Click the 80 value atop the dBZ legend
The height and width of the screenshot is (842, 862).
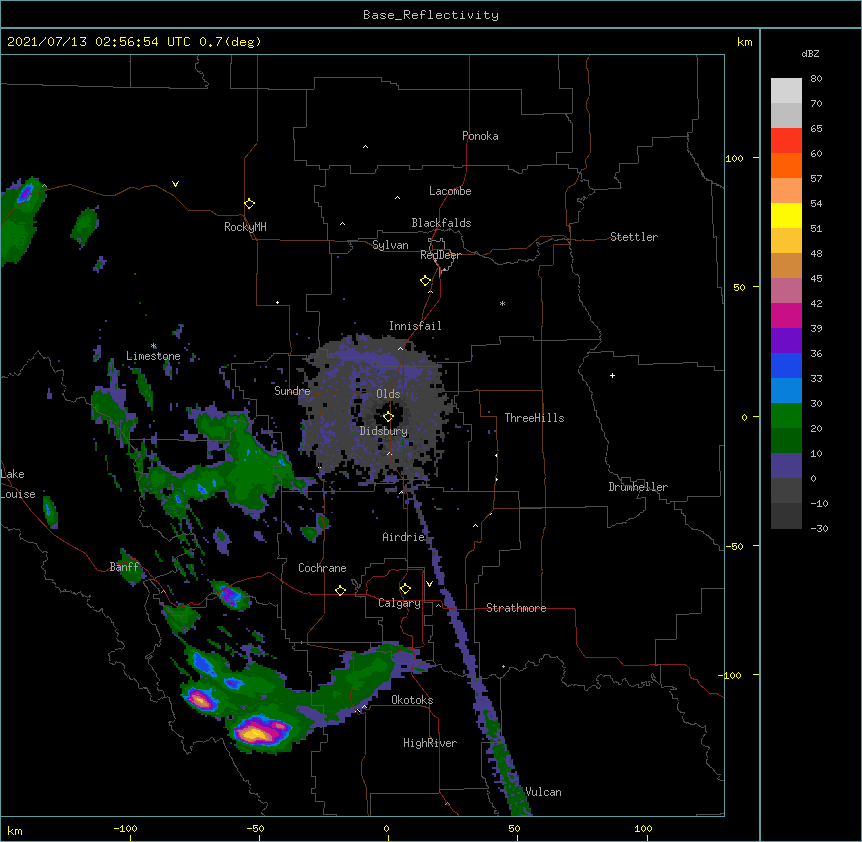click(x=816, y=78)
